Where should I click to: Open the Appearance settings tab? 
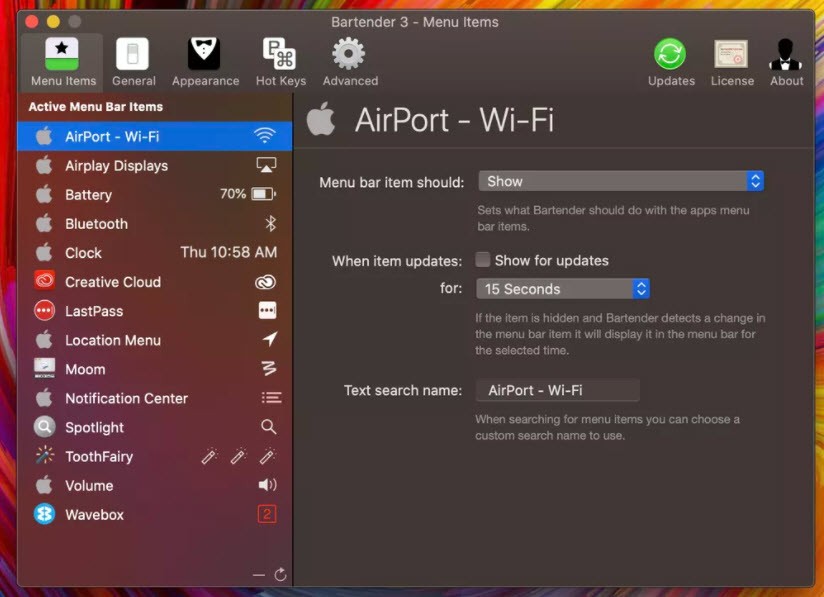pos(205,62)
